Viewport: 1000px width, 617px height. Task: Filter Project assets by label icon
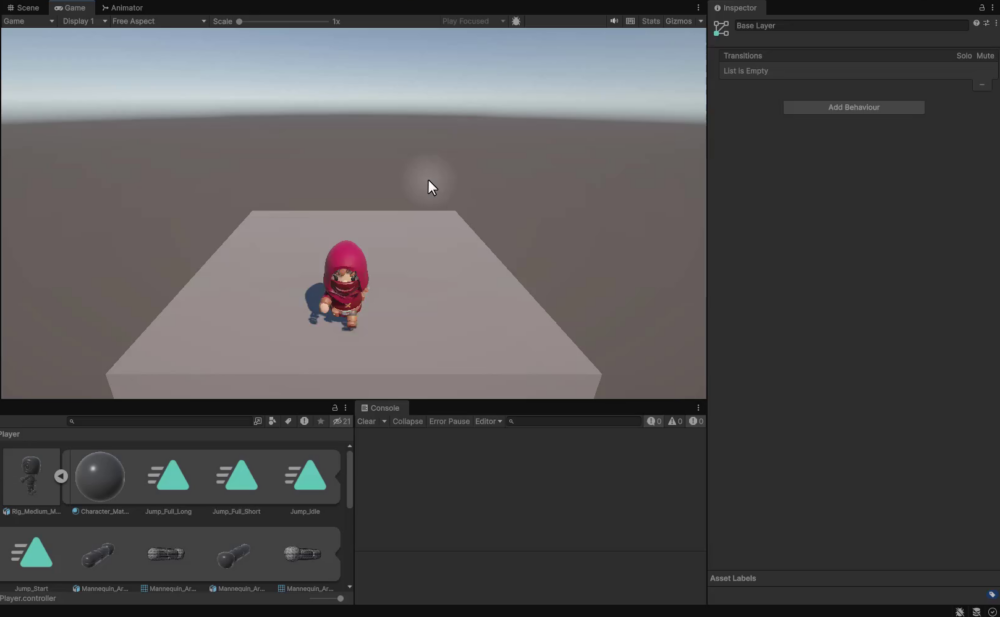(288, 421)
